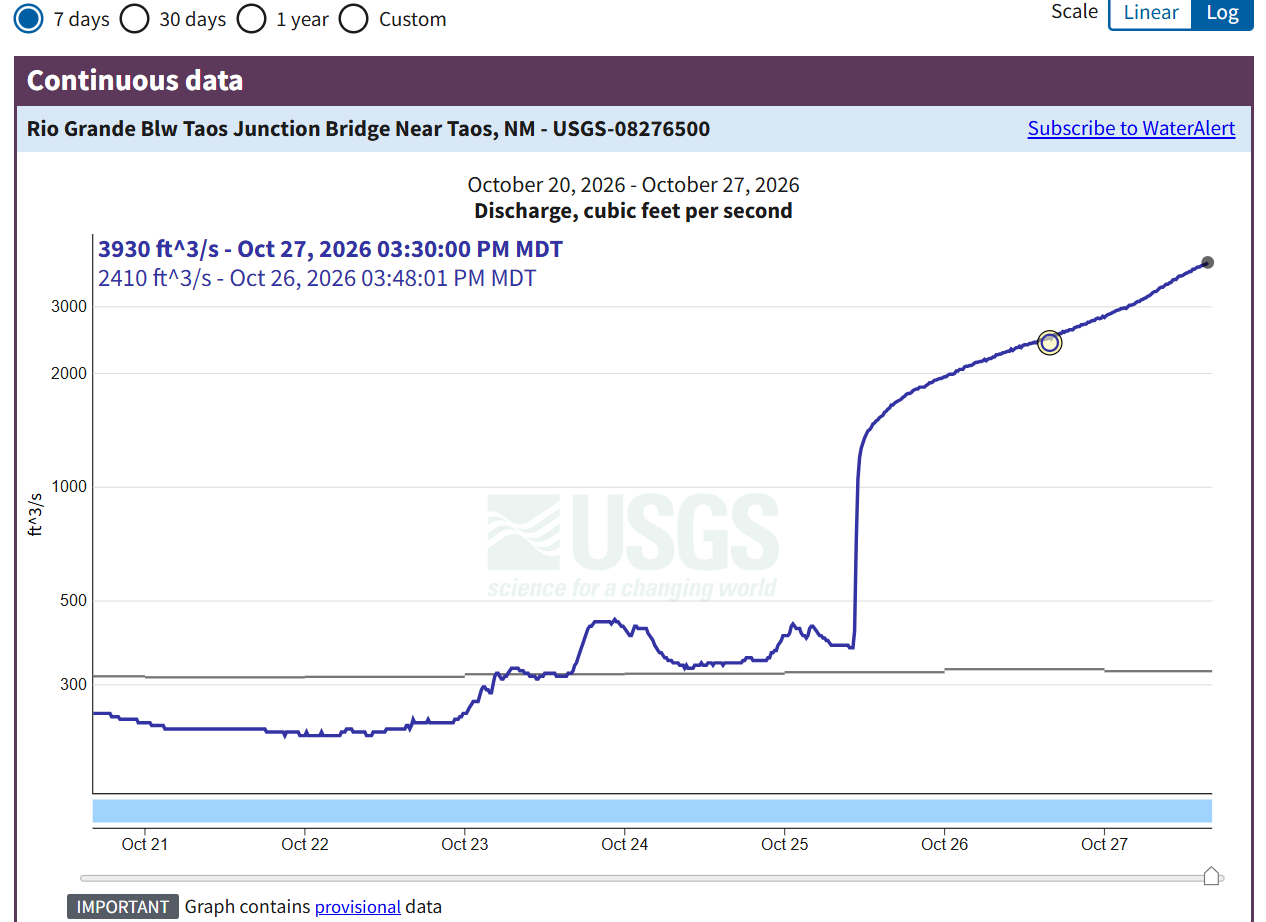Click the 500 y-axis tick label

click(x=74, y=601)
